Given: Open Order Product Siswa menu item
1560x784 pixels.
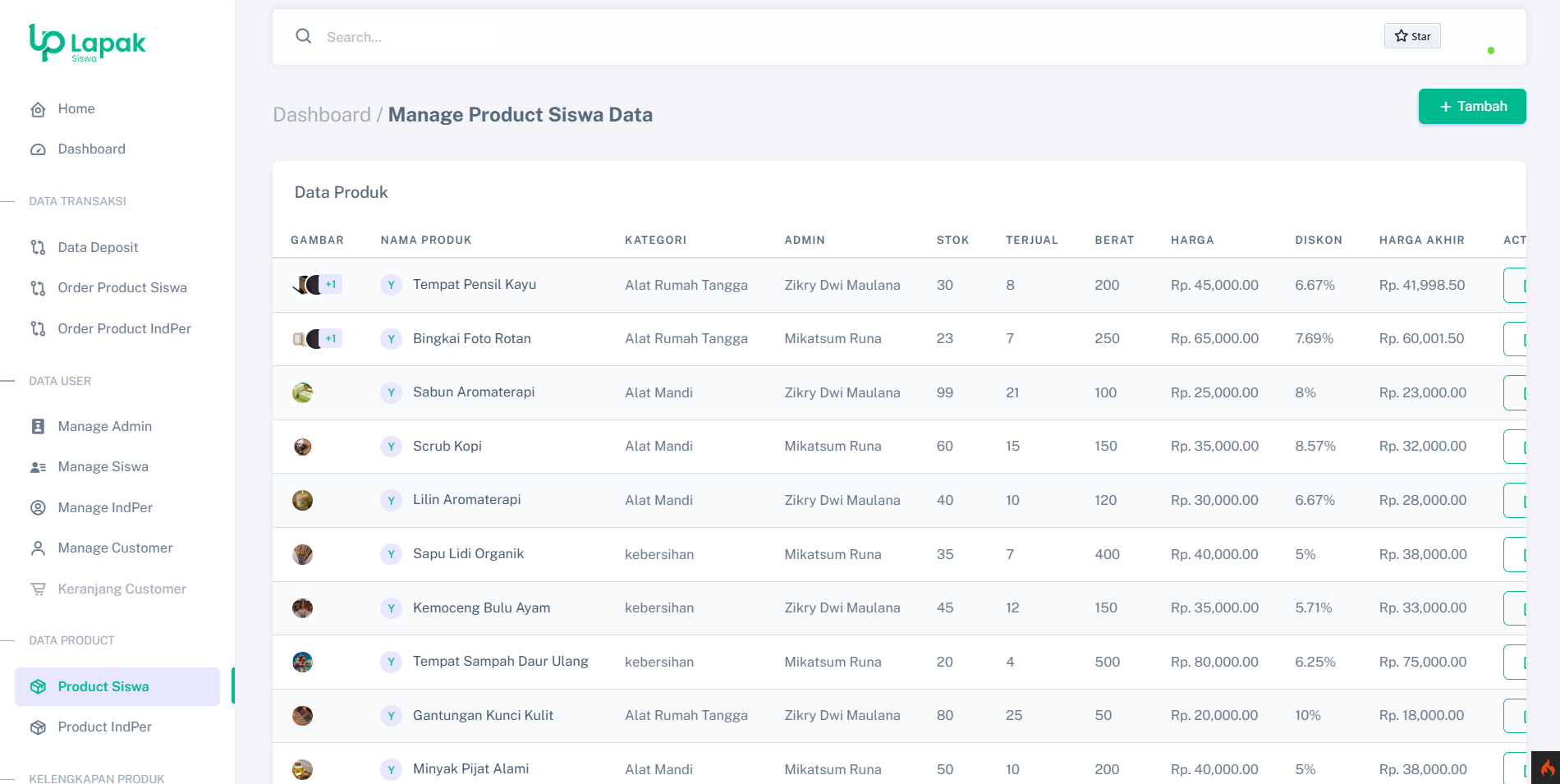Looking at the screenshot, I should click(x=122, y=288).
